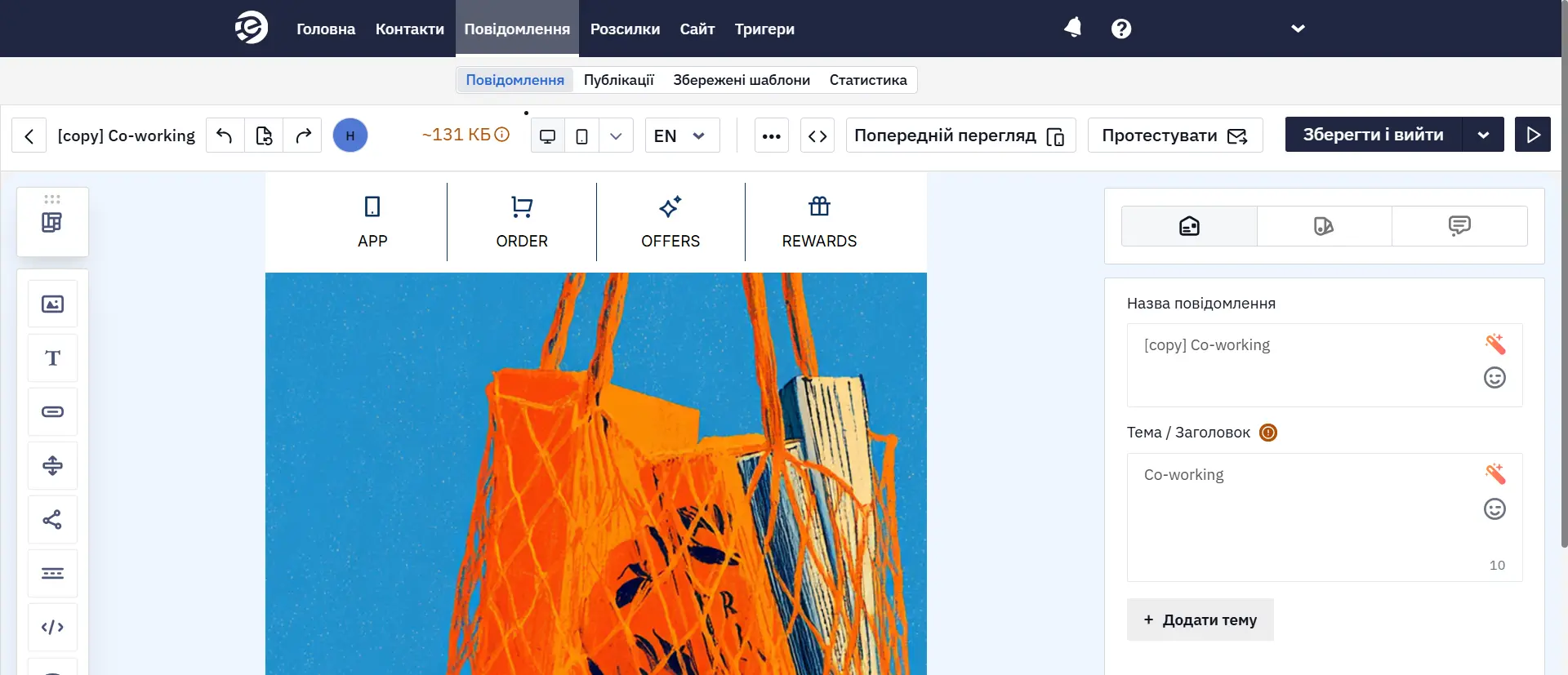Open the EN language dropdown

[682, 135]
